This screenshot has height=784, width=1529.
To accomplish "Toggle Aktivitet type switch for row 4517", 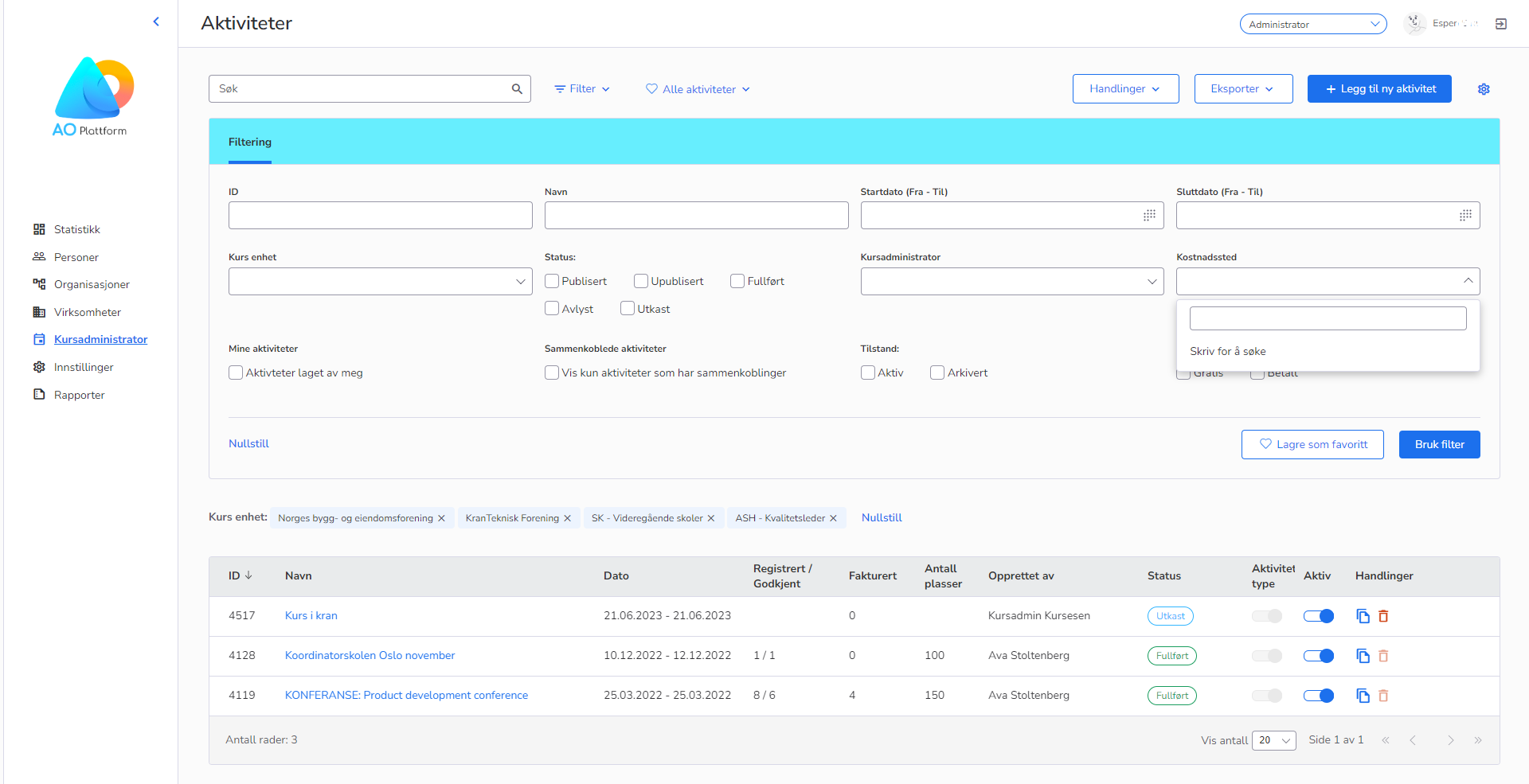I will point(1267,616).
